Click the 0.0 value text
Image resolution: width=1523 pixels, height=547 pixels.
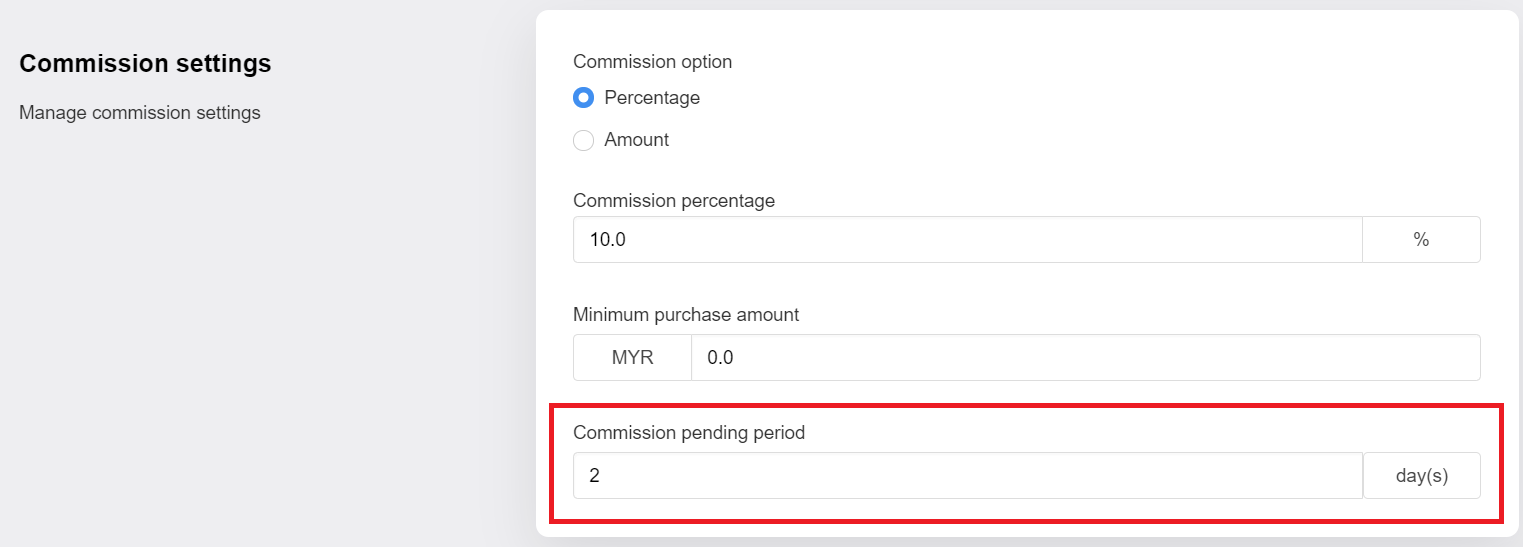tap(720, 358)
